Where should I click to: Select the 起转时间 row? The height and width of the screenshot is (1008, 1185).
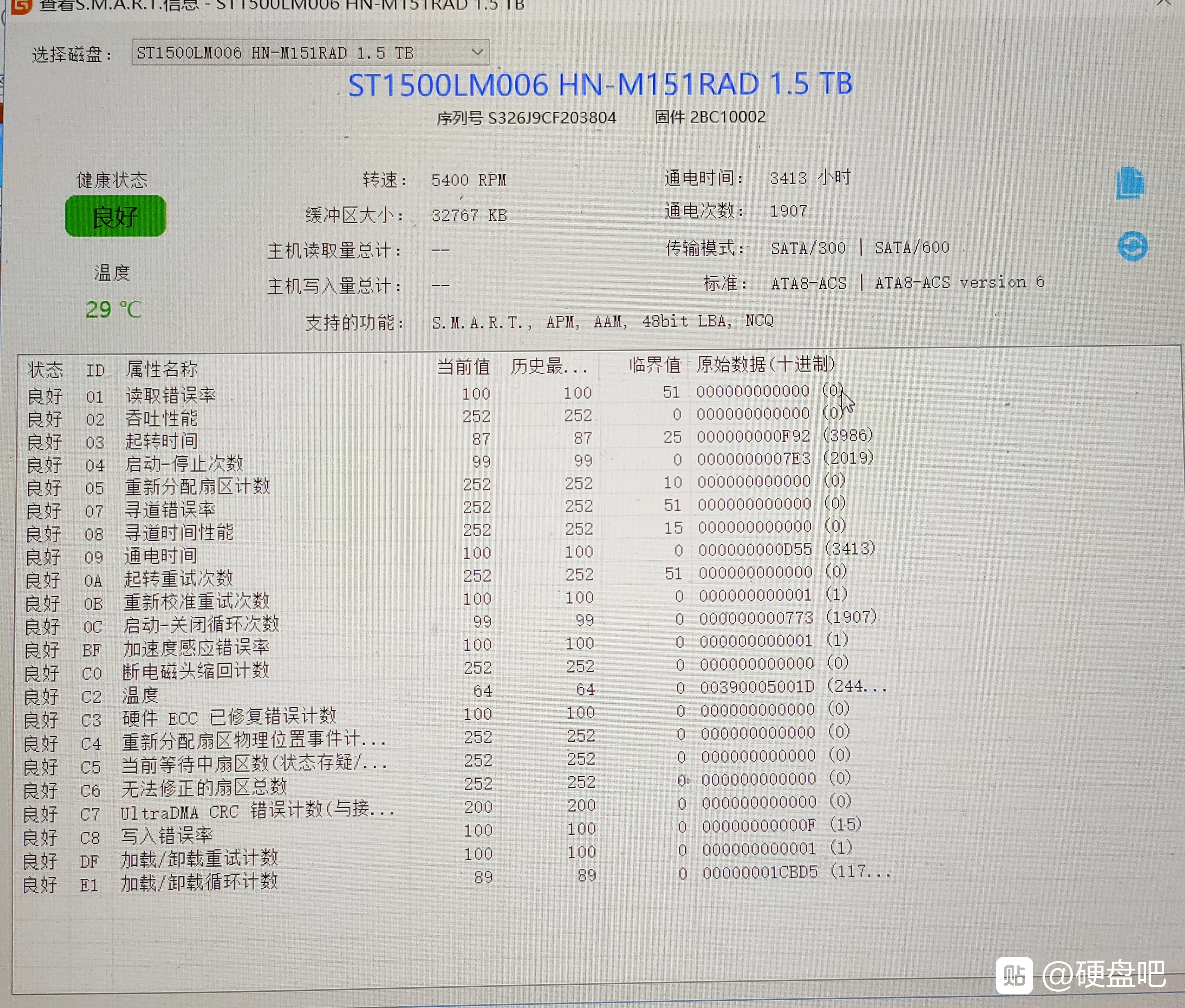click(x=457, y=439)
